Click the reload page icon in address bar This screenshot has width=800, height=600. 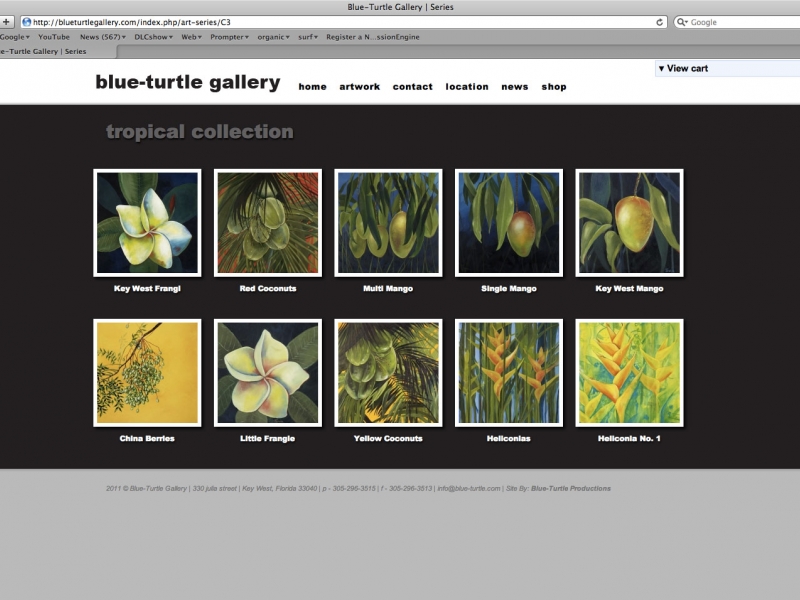pos(659,22)
